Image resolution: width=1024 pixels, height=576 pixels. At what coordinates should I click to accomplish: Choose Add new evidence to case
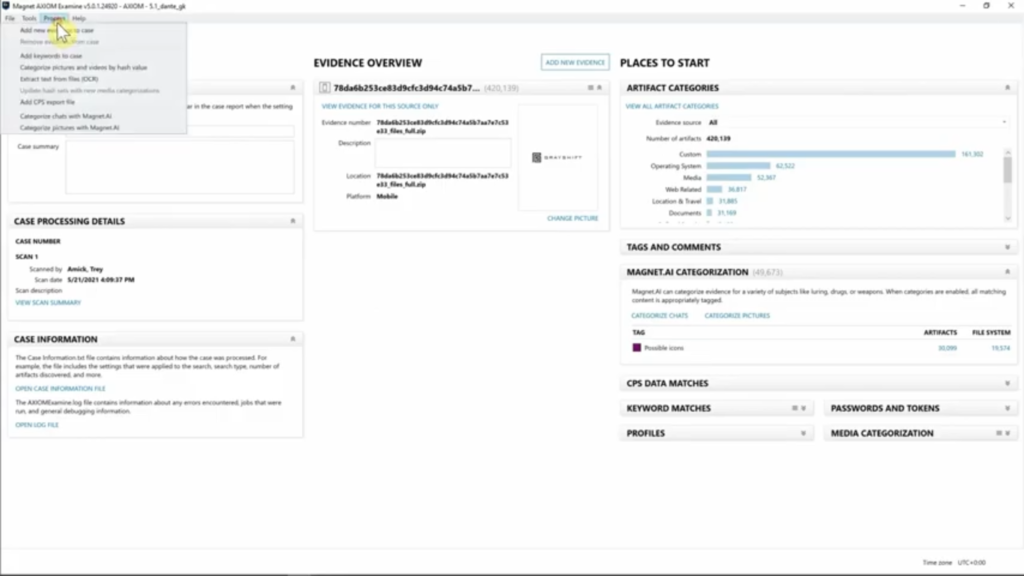click(57, 30)
